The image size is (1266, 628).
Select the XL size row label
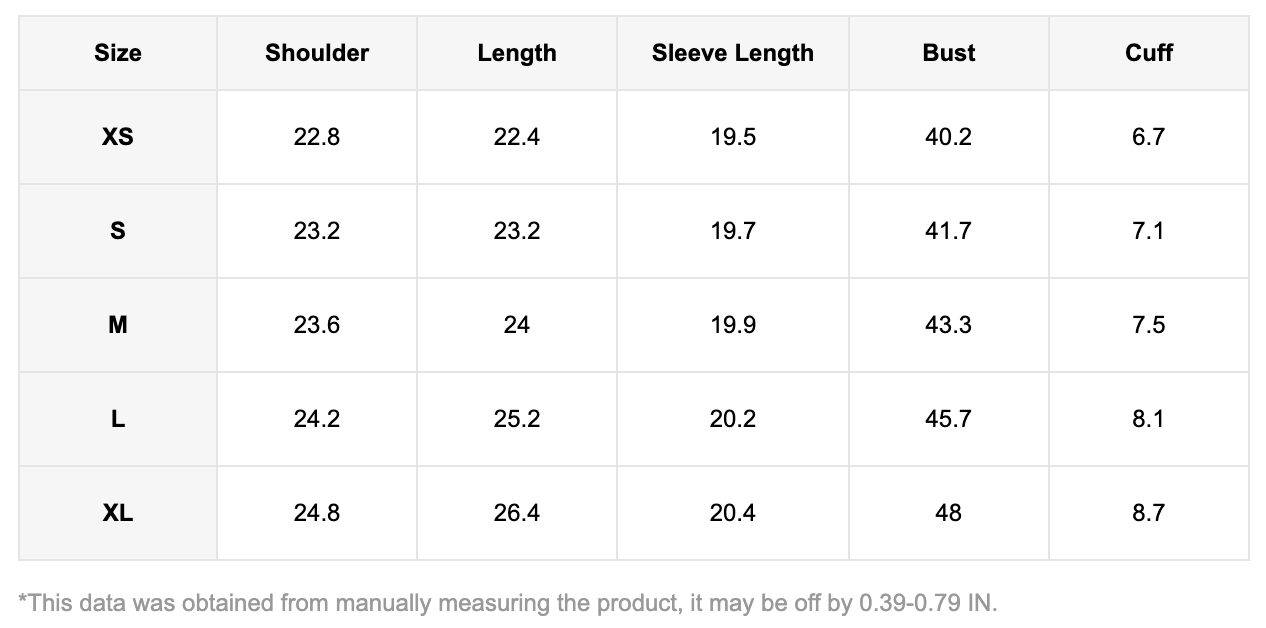point(118,513)
